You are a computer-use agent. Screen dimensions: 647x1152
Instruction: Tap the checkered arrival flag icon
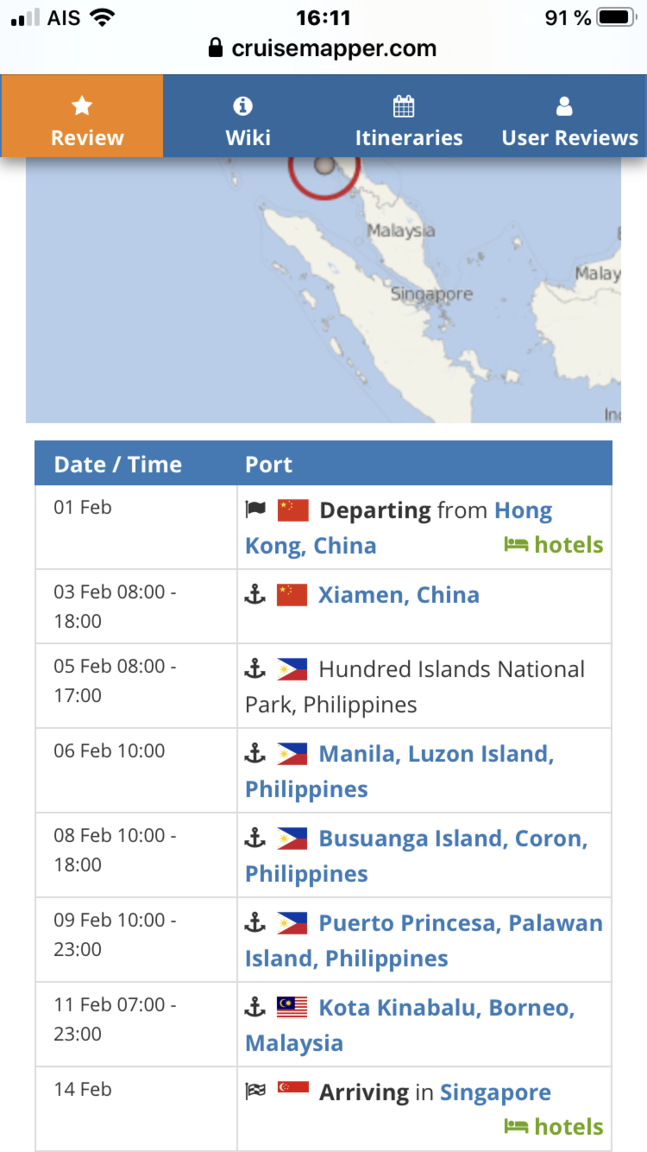point(255,1091)
